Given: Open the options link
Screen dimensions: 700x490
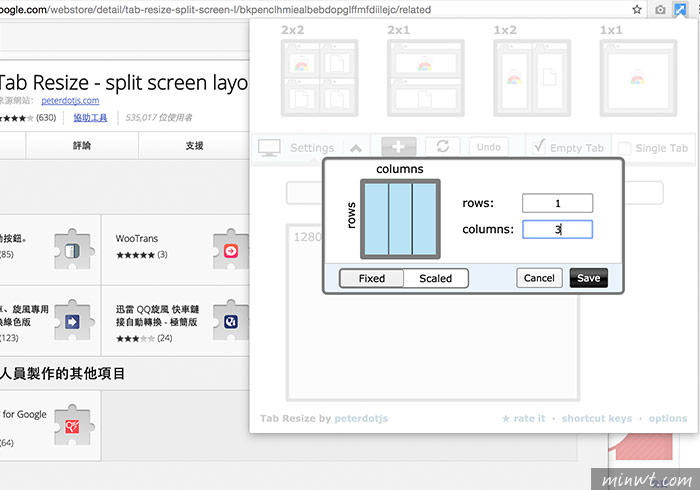Looking at the screenshot, I should [668, 418].
